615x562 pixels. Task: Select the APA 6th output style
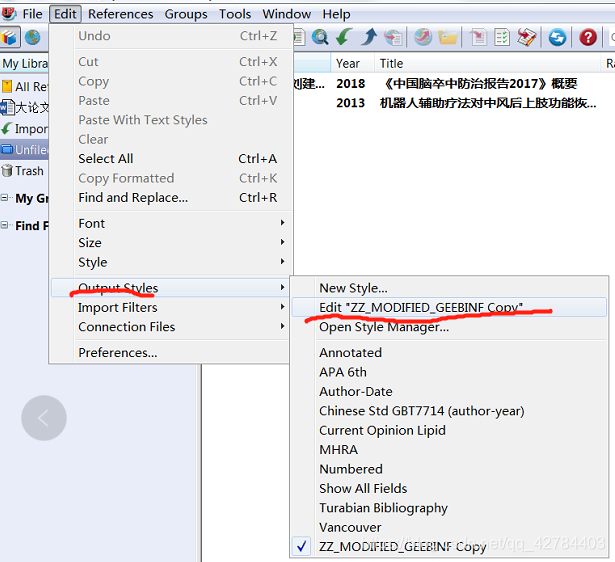pos(449,372)
